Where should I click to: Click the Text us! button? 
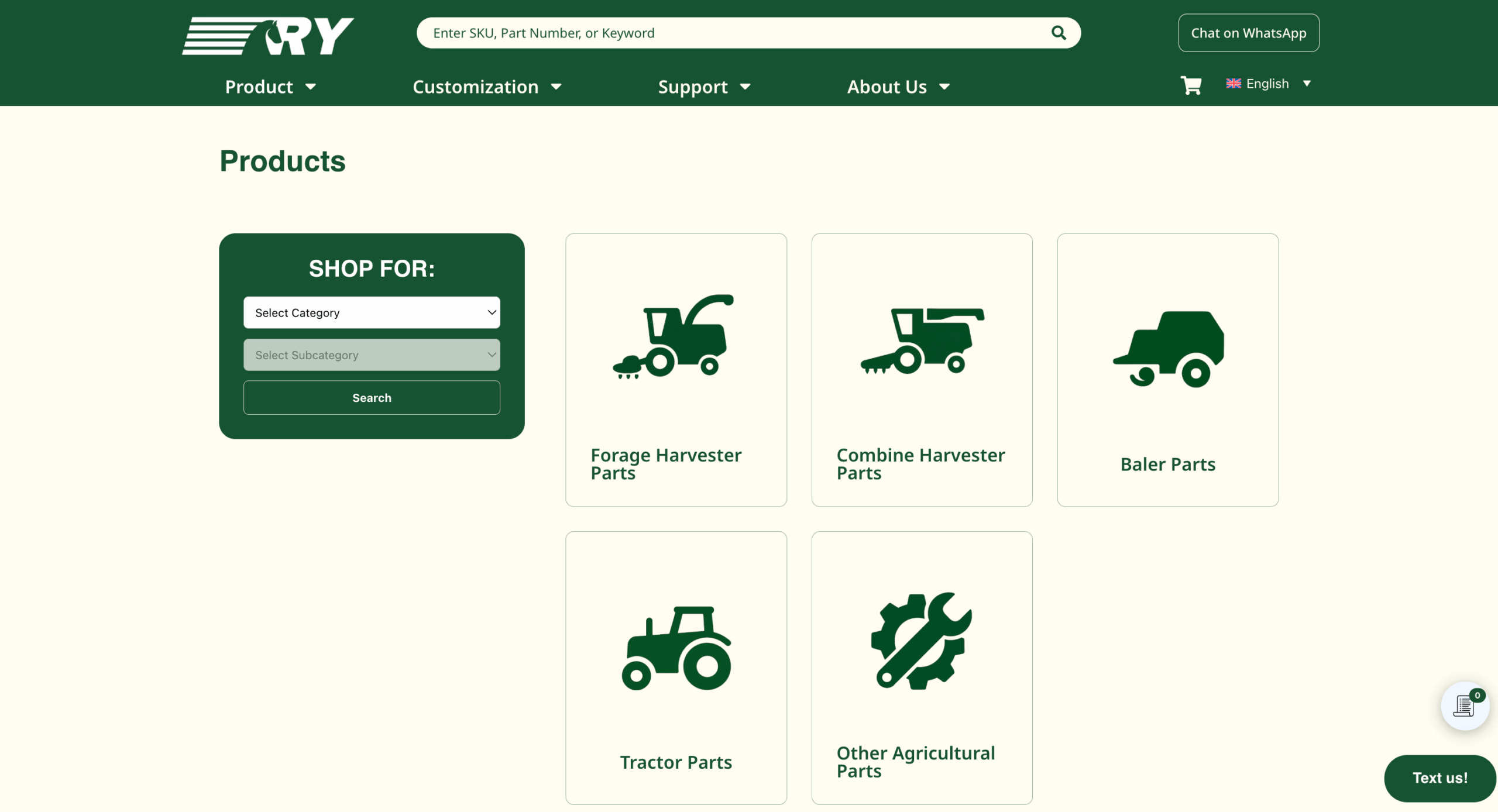pyautogui.click(x=1439, y=777)
